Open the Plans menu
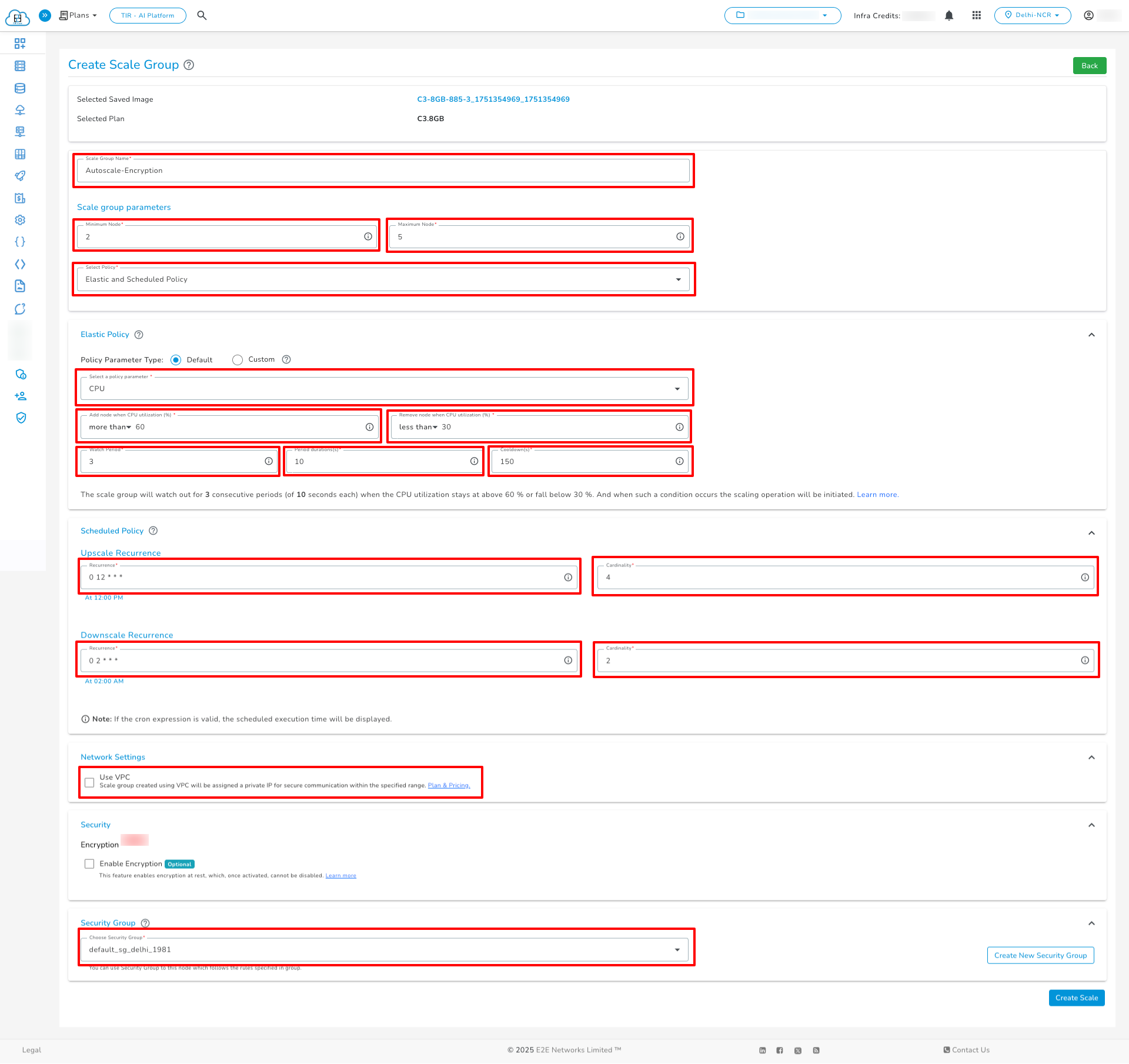 tap(77, 15)
